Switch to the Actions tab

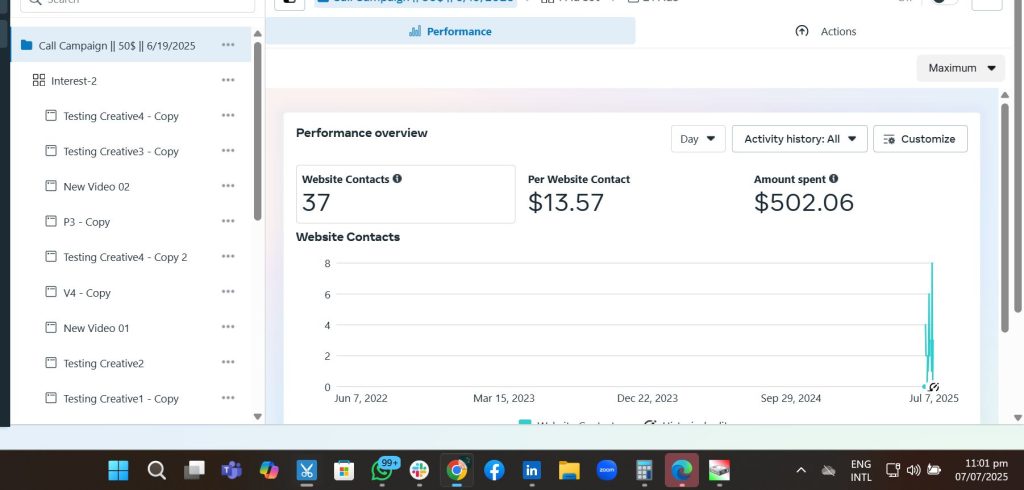click(x=826, y=31)
